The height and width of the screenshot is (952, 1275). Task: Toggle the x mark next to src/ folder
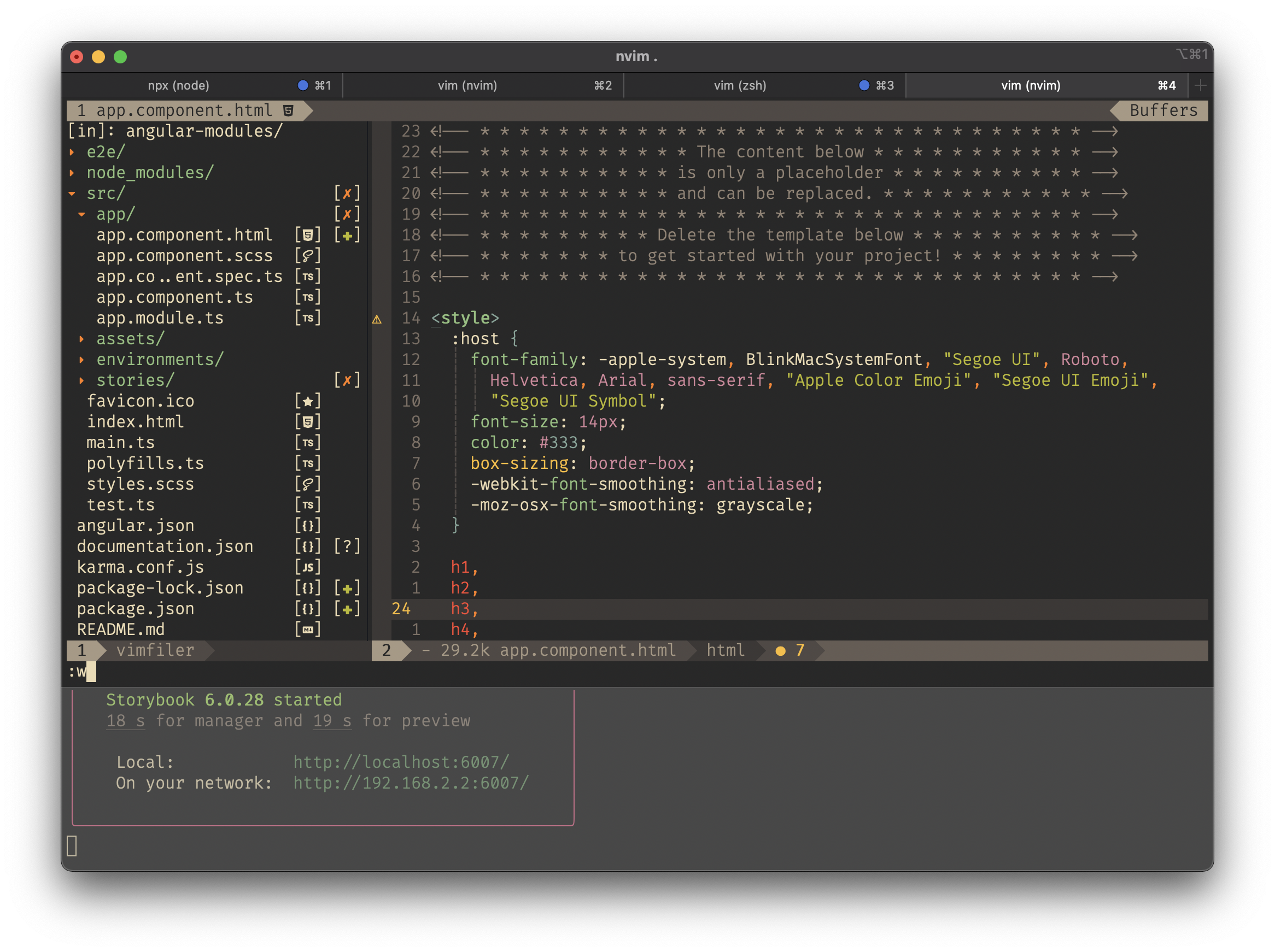(x=348, y=193)
